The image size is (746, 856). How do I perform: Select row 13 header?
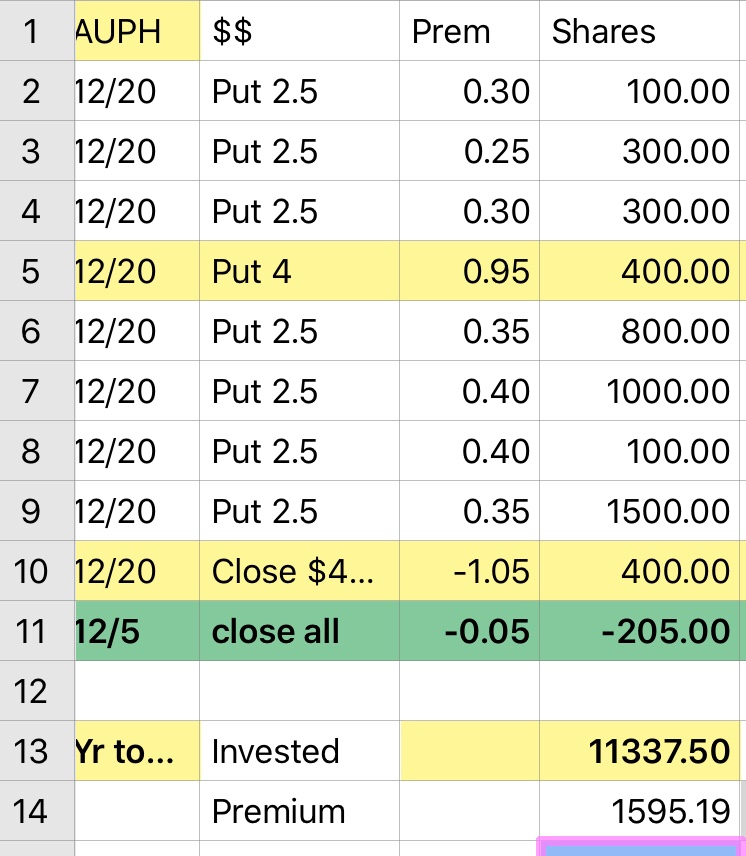32,751
